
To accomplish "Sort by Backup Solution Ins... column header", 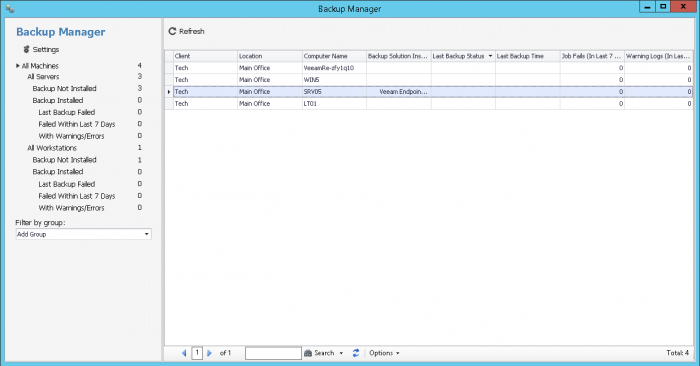I will (x=399, y=56).
